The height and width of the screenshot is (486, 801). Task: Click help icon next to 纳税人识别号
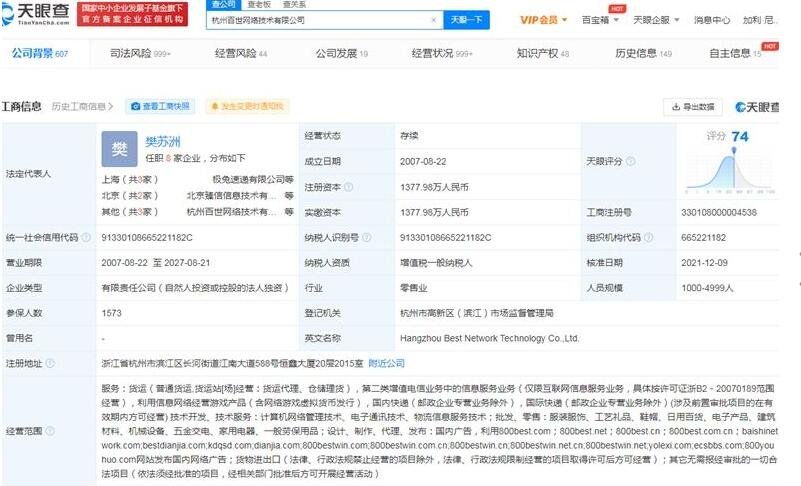coord(366,237)
